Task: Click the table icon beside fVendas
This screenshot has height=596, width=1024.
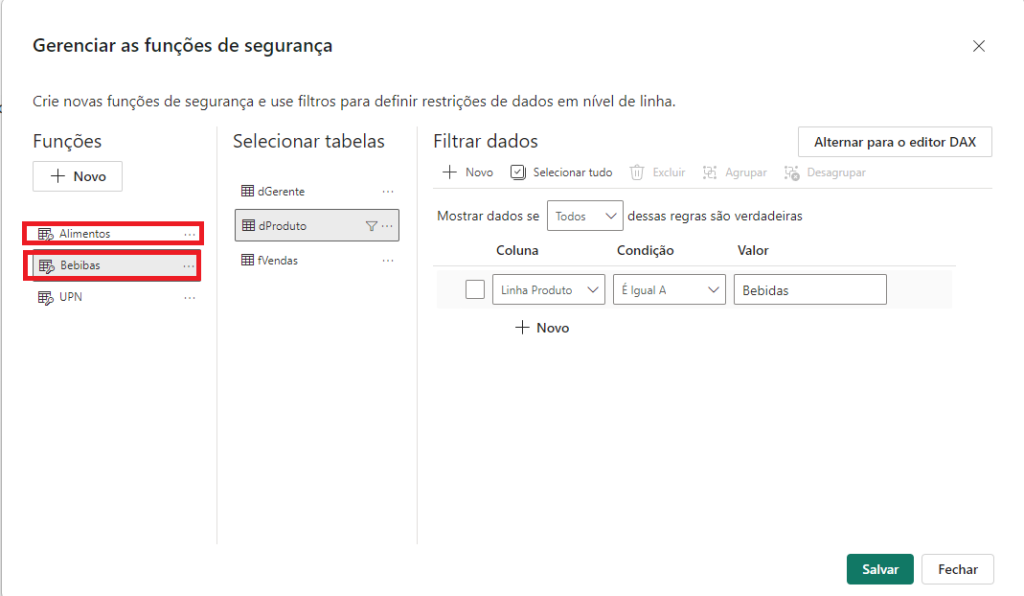Action: (245, 260)
